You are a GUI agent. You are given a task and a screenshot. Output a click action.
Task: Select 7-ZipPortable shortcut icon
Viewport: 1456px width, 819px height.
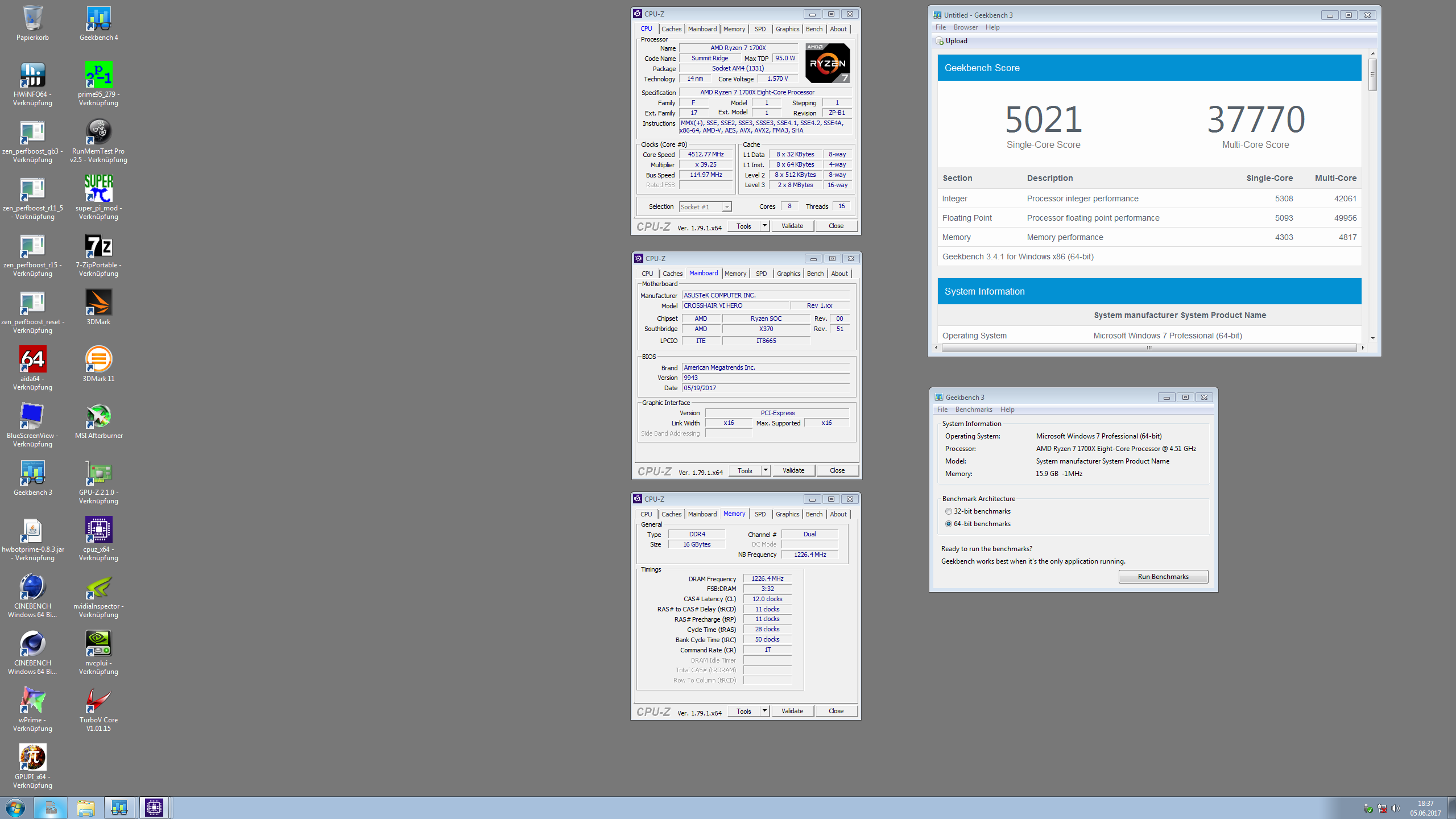tap(98, 255)
